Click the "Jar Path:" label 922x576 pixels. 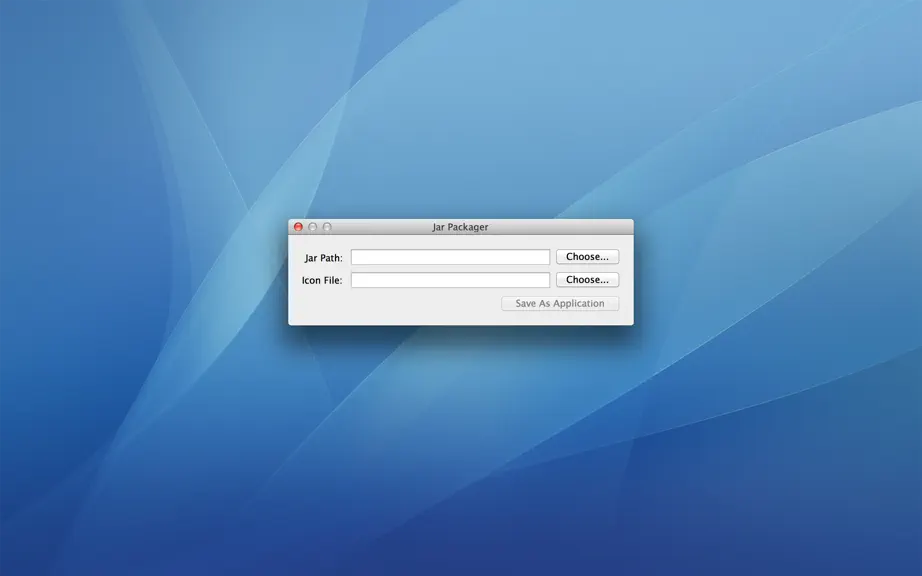tap(323, 257)
